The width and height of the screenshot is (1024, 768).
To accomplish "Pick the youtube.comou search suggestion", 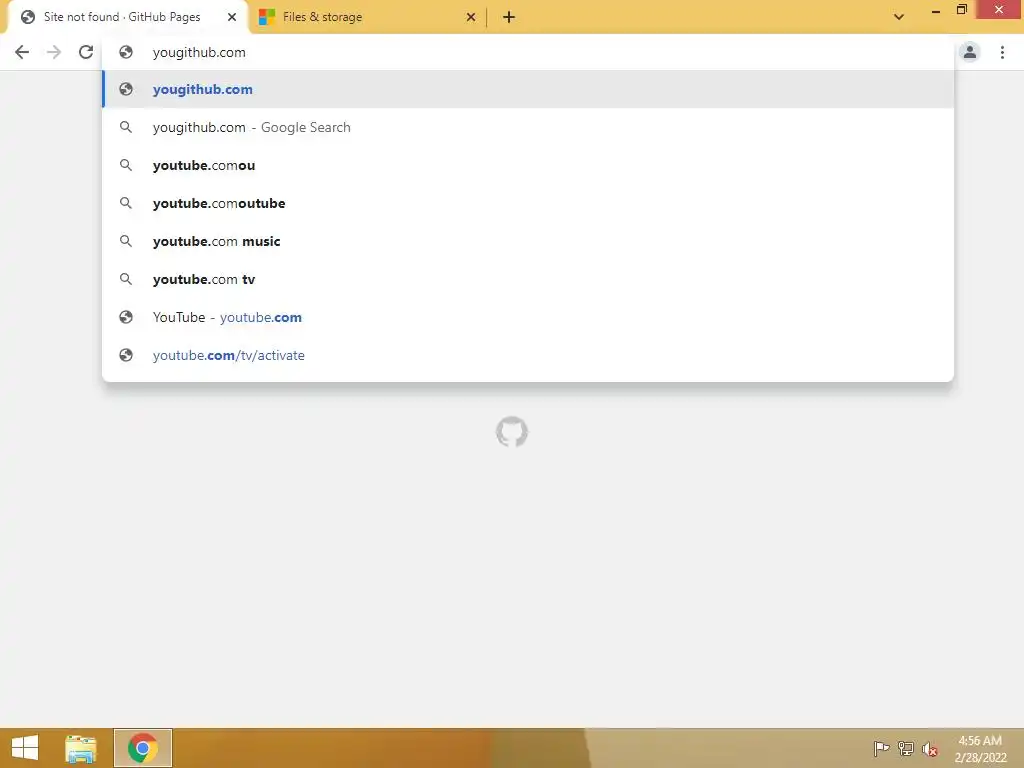I will click(x=528, y=165).
